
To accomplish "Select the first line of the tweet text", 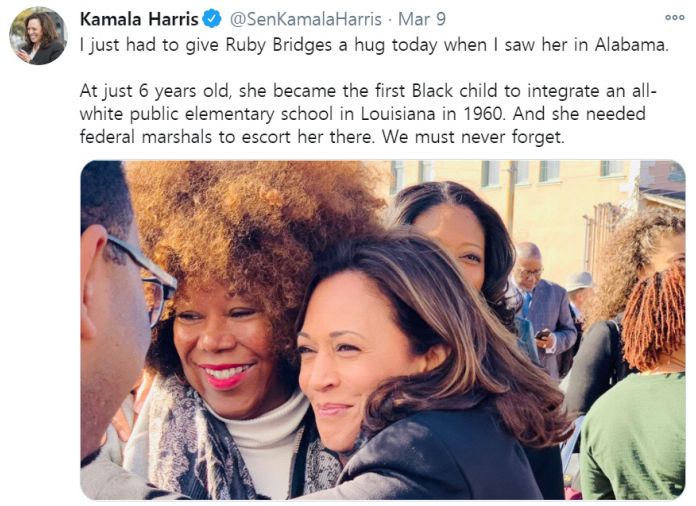I will pyautogui.click(x=374, y=45).
